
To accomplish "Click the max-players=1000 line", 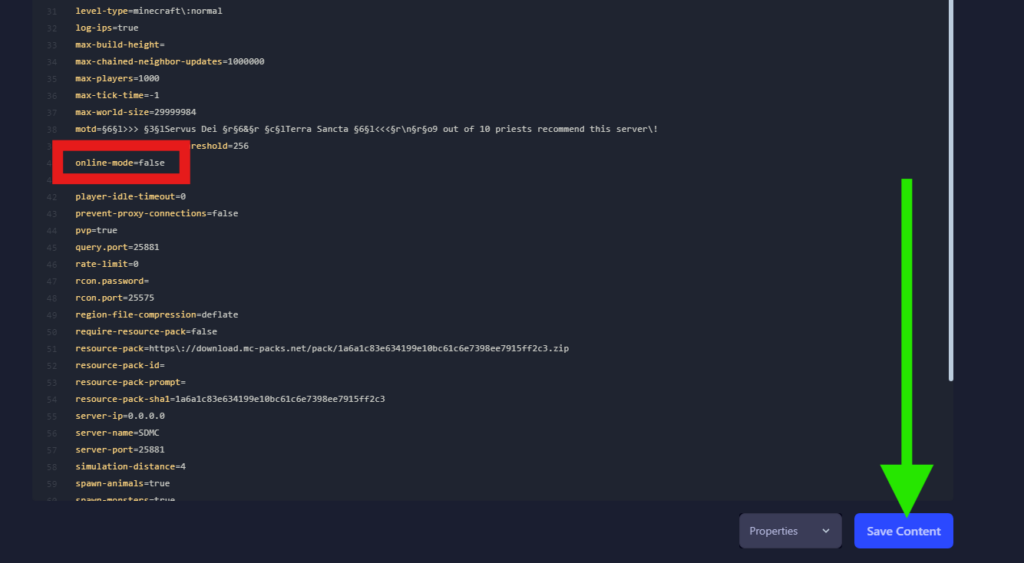I will (x=117, y=78).
